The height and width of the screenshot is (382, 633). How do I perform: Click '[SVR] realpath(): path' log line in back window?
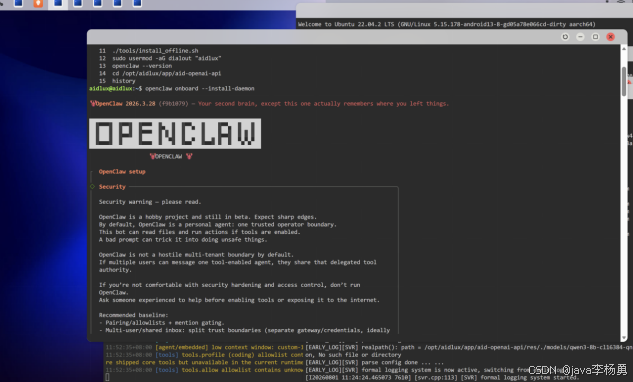coord(469,347)
